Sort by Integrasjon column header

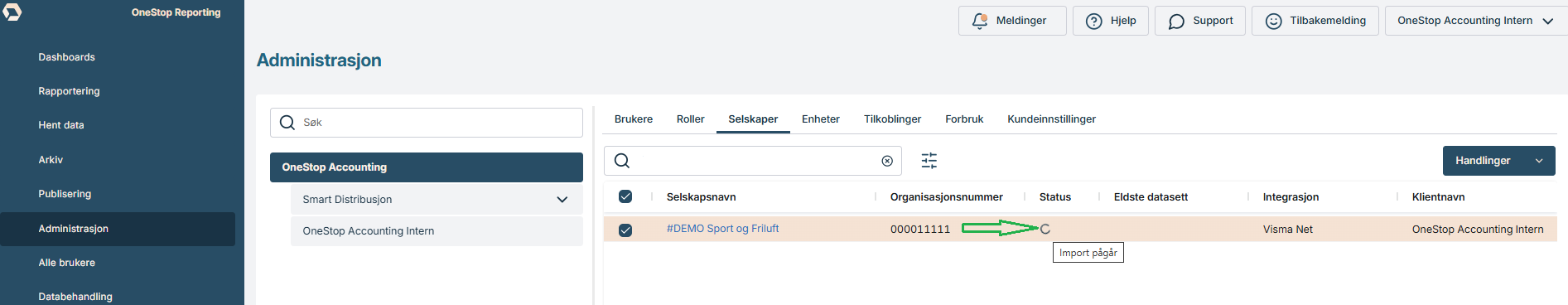[x=1291, y=197]
